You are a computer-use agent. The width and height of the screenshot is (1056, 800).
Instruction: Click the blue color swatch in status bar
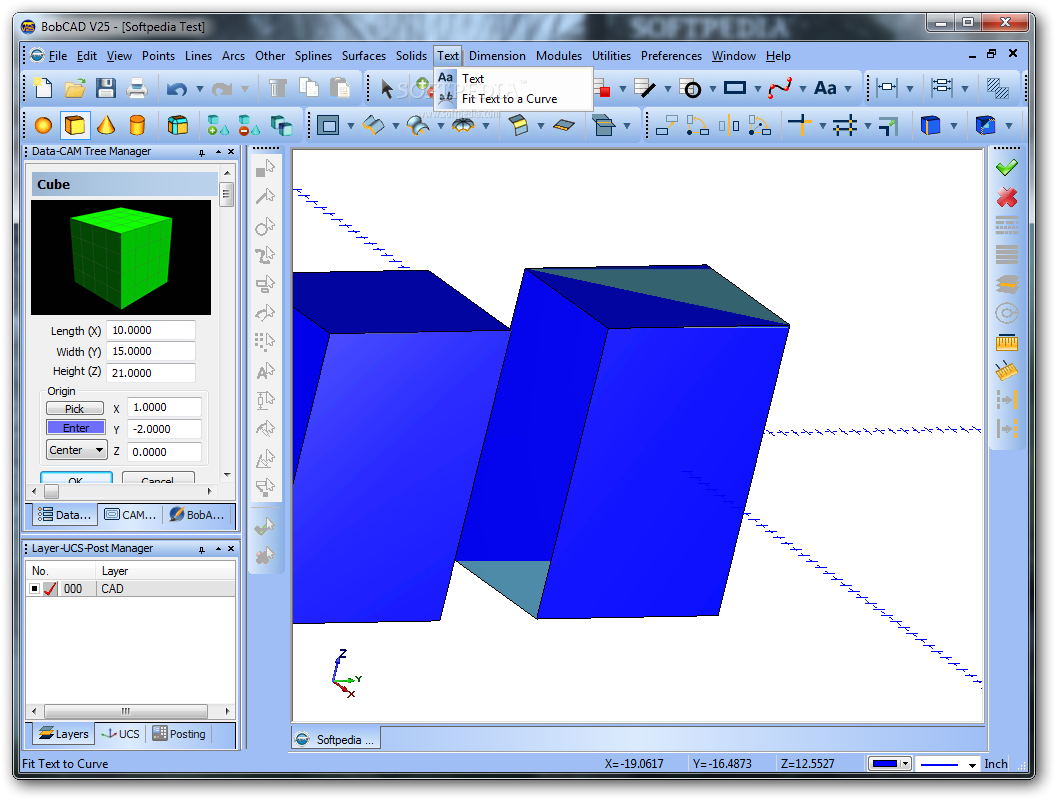click(x=885, y=764)
